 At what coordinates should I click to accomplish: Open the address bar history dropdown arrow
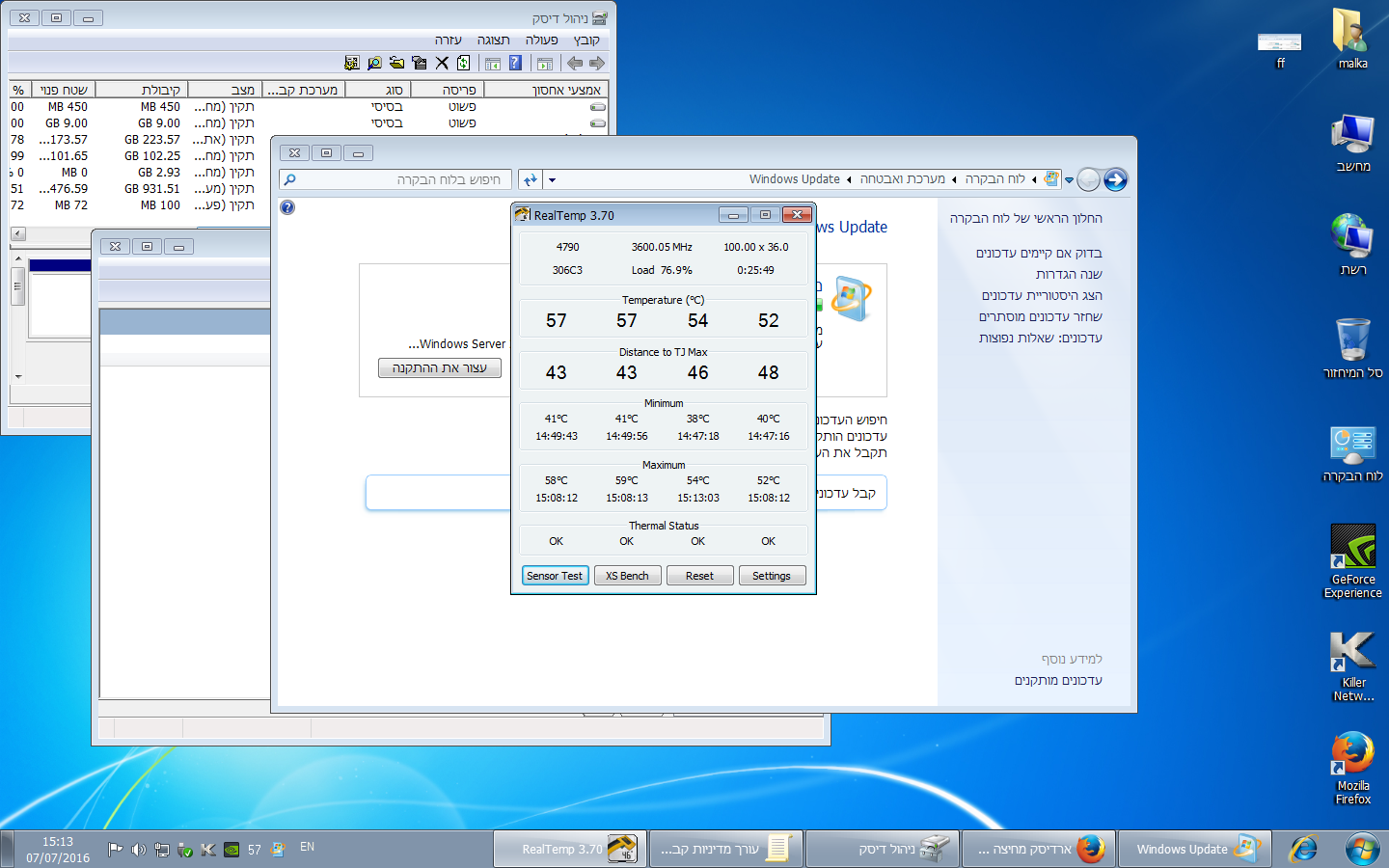[552, 179]
